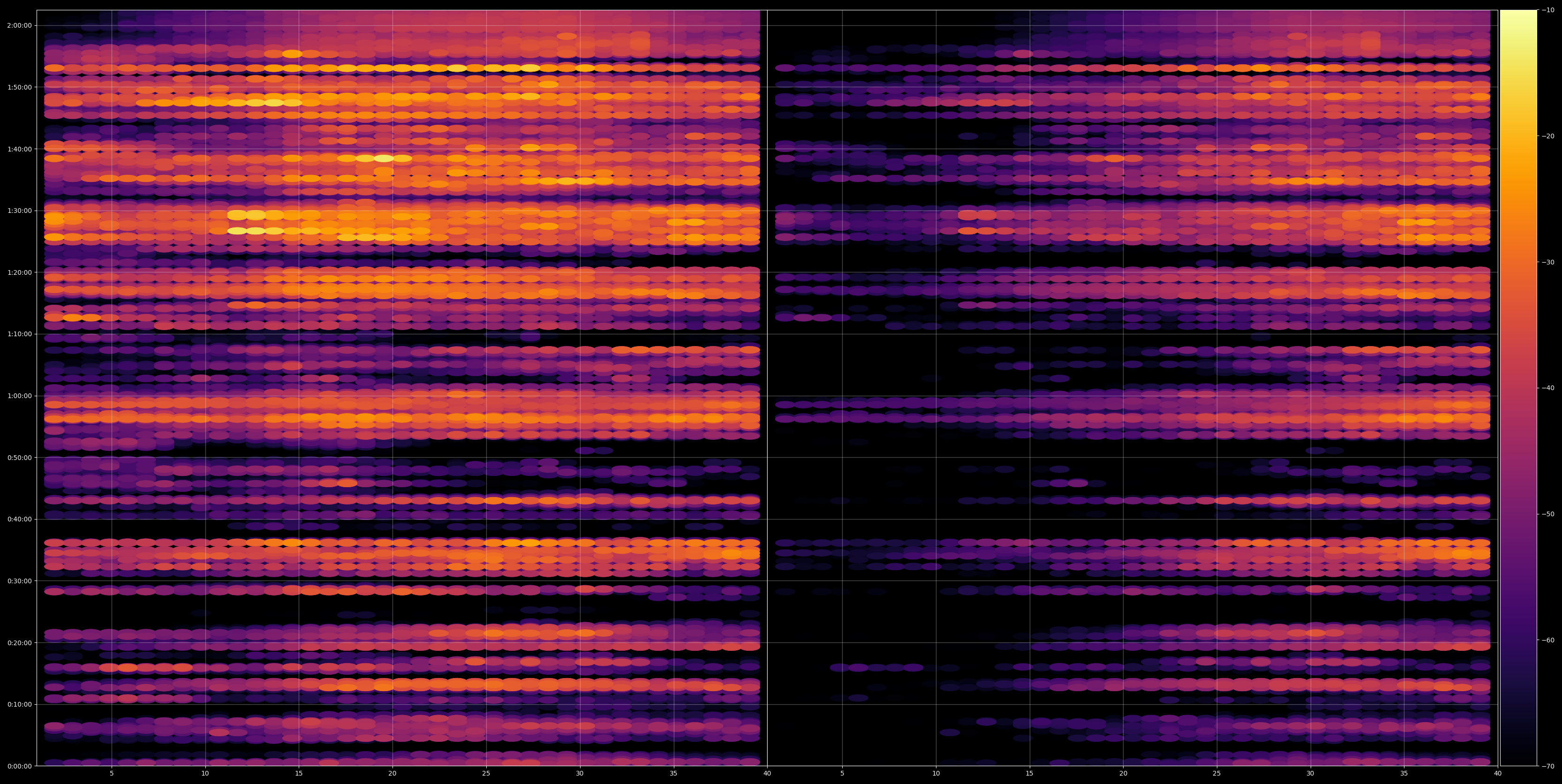Select the colorbar label −20
The height and width of the screenshot is (784, 1562).
tap(1548, 136)
